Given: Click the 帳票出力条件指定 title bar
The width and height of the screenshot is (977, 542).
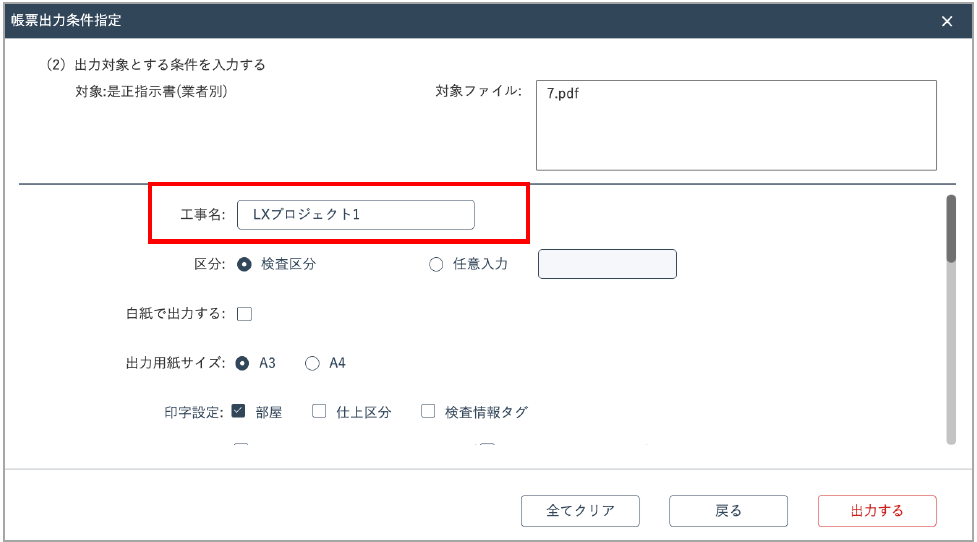Looking at the screenshot, I should tap(400, 21).
